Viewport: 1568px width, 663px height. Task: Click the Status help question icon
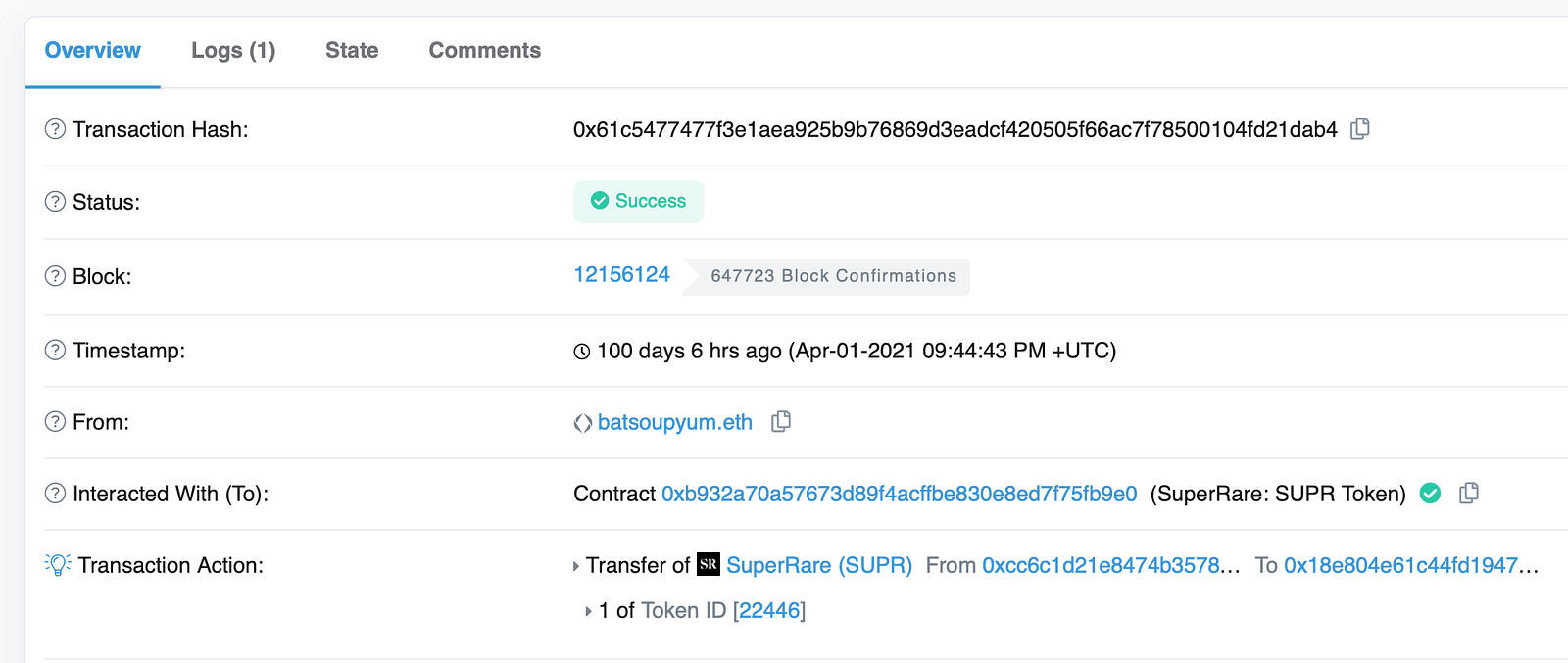(56, 202)
